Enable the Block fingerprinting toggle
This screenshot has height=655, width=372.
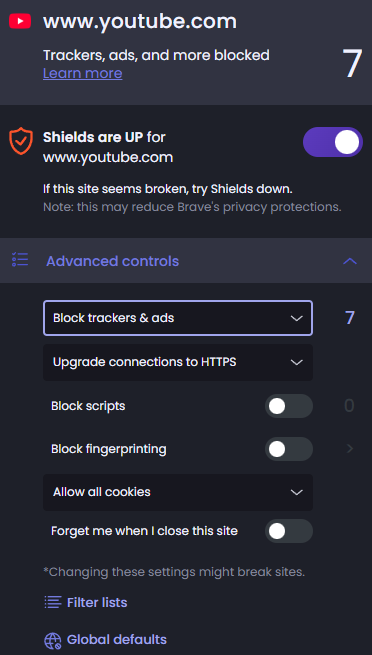pos(288,449)
